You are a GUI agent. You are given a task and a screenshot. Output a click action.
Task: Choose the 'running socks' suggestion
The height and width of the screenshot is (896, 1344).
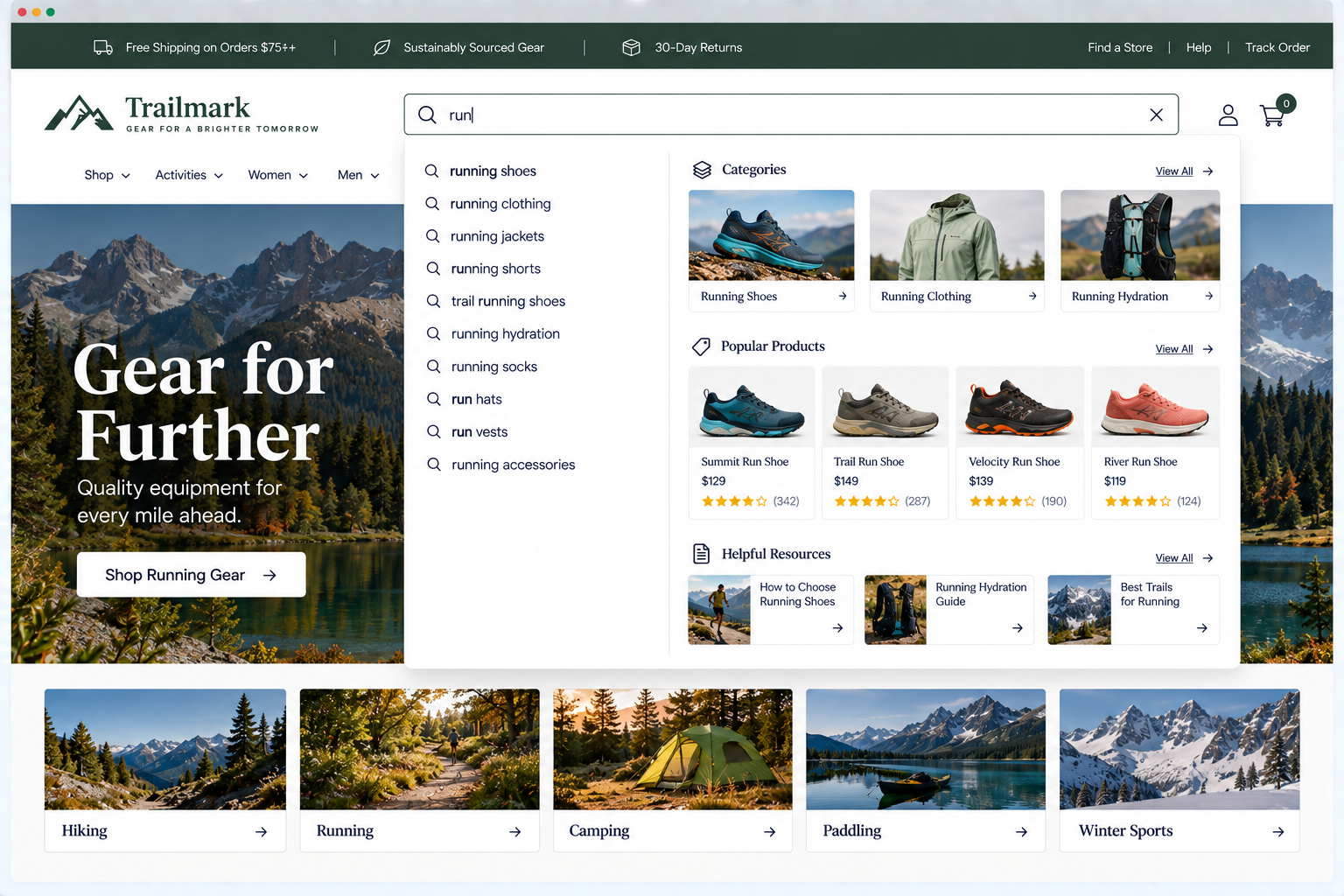494,367
